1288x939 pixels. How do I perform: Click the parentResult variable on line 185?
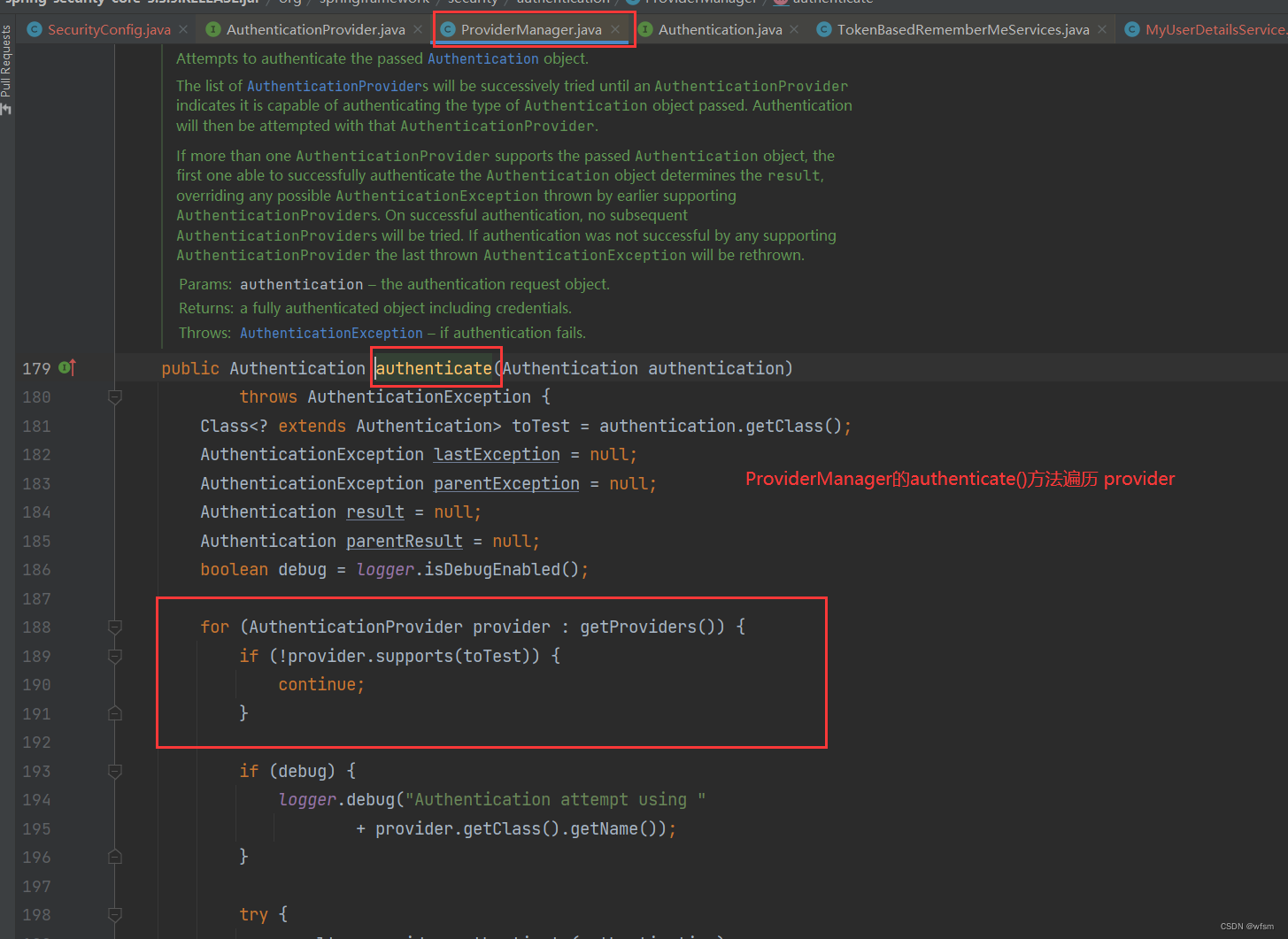click(404, 541)
